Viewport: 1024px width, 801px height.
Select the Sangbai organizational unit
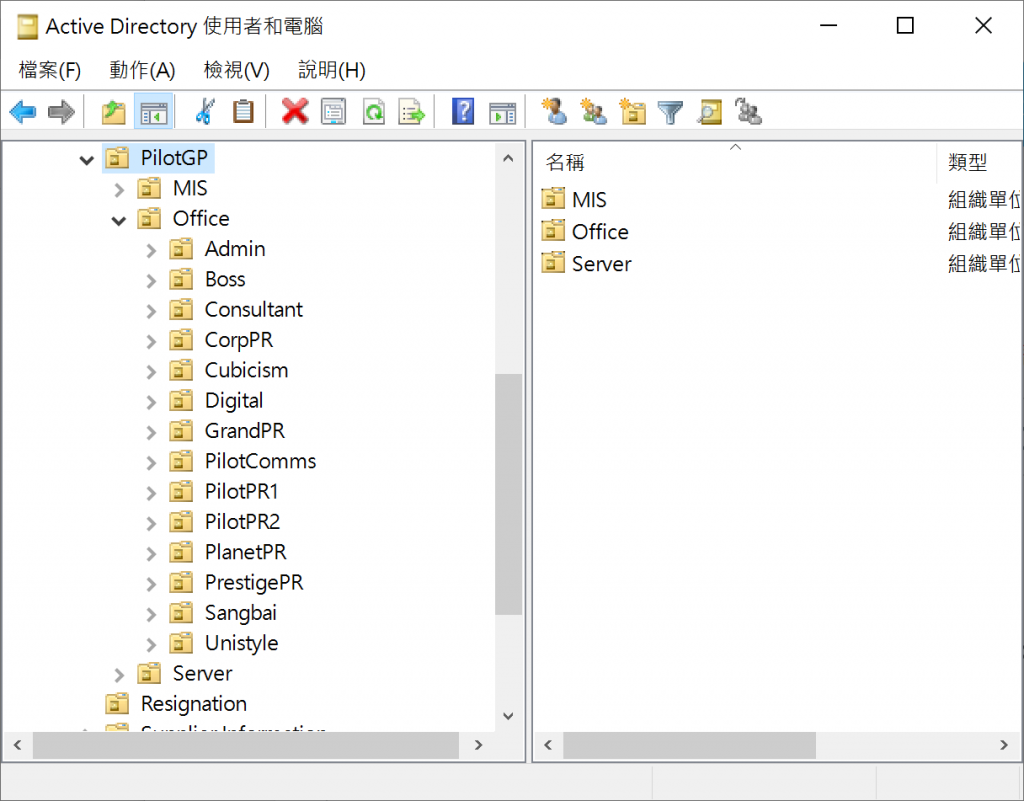click(x=240, y=612)
